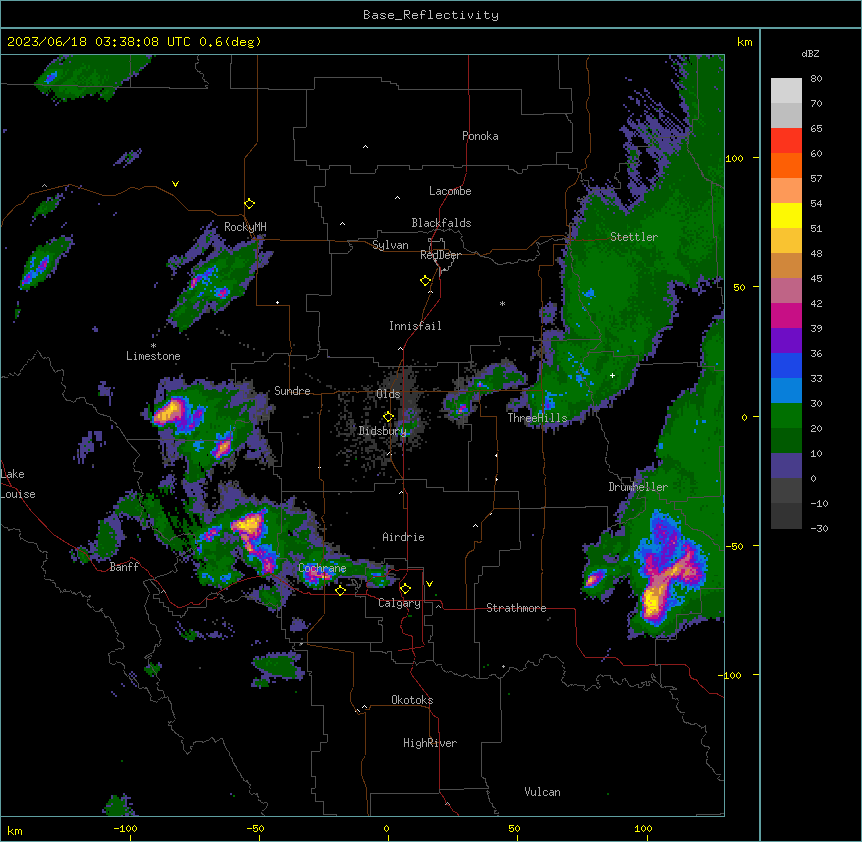The image size is (862, 842).
Task: Click the Cochrane city label
Action: click(322, 568)
